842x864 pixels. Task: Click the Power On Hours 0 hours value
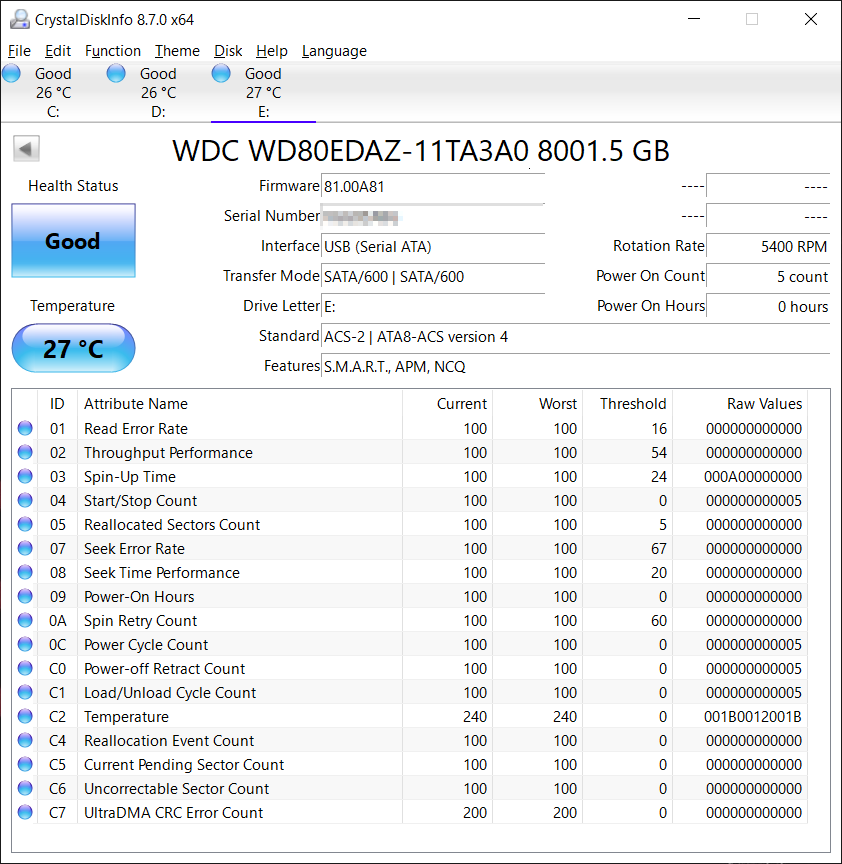[768, 306]
